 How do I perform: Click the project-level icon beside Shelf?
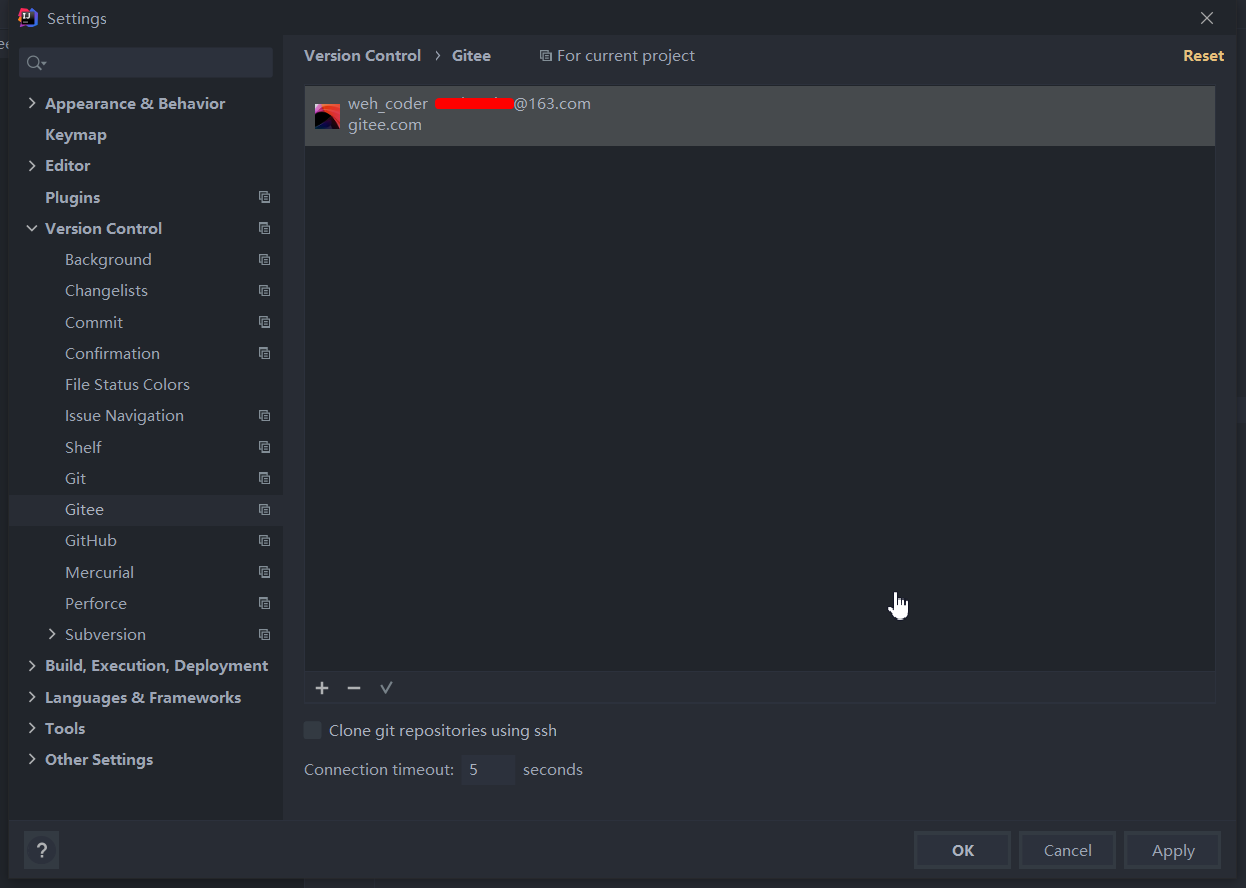point(264,448)
